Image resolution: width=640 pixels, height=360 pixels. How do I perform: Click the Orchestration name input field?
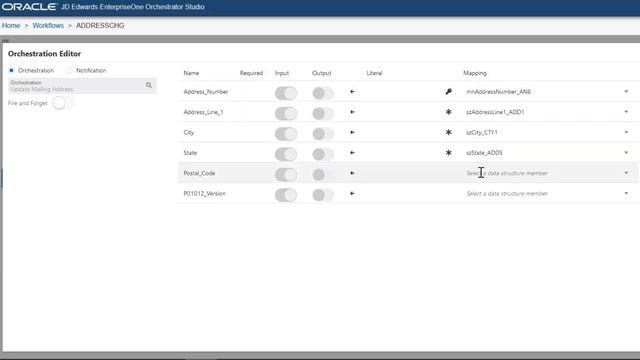pos(82,86)
